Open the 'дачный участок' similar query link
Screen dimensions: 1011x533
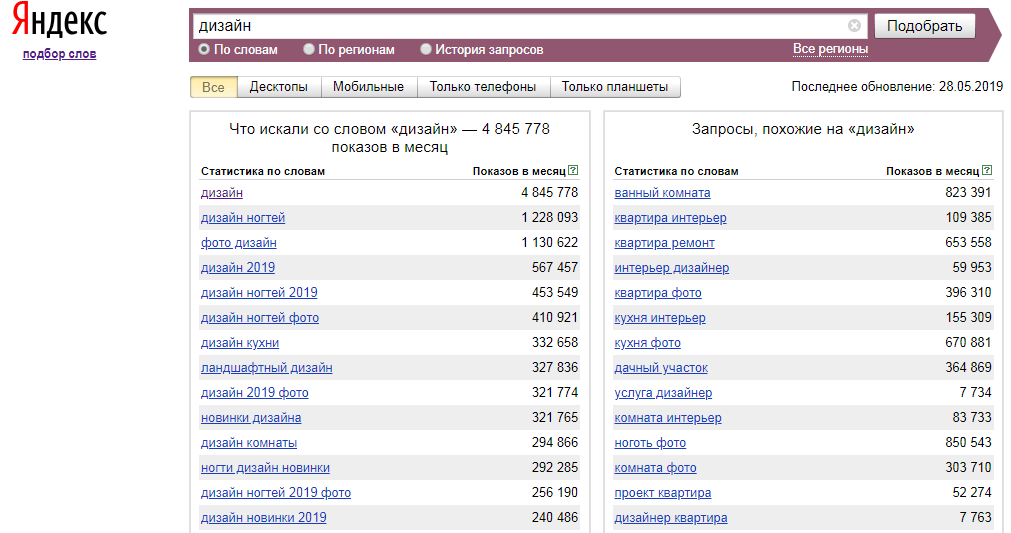[x=662, y=368]
